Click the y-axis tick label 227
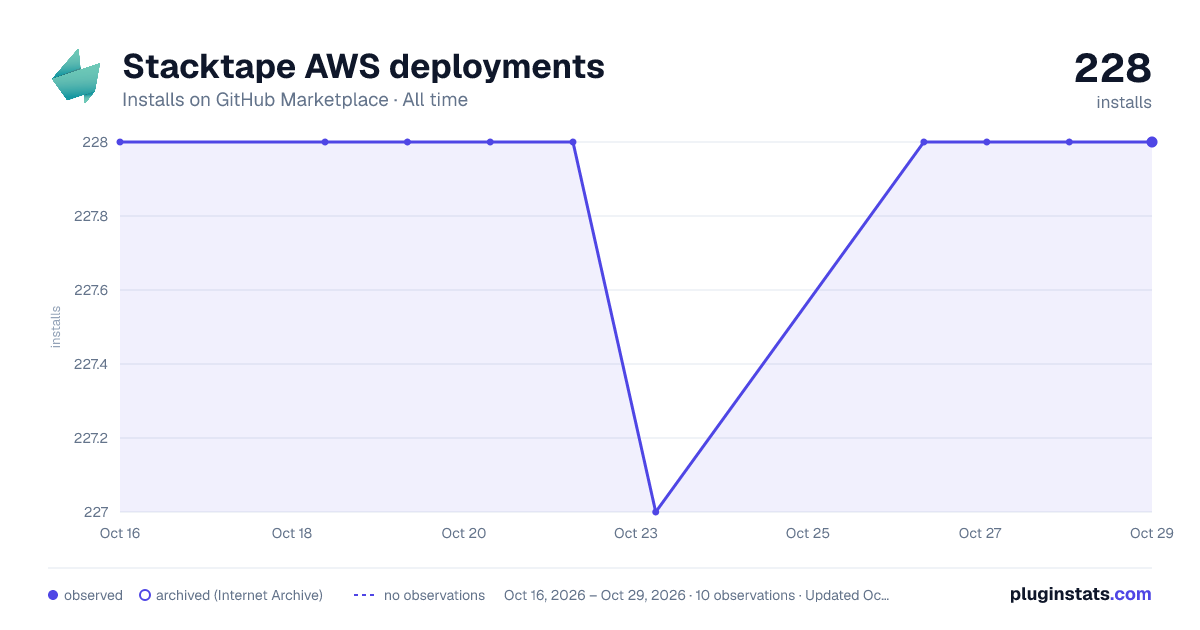The height and width of the screenshot is (630, 1200). 96,512
